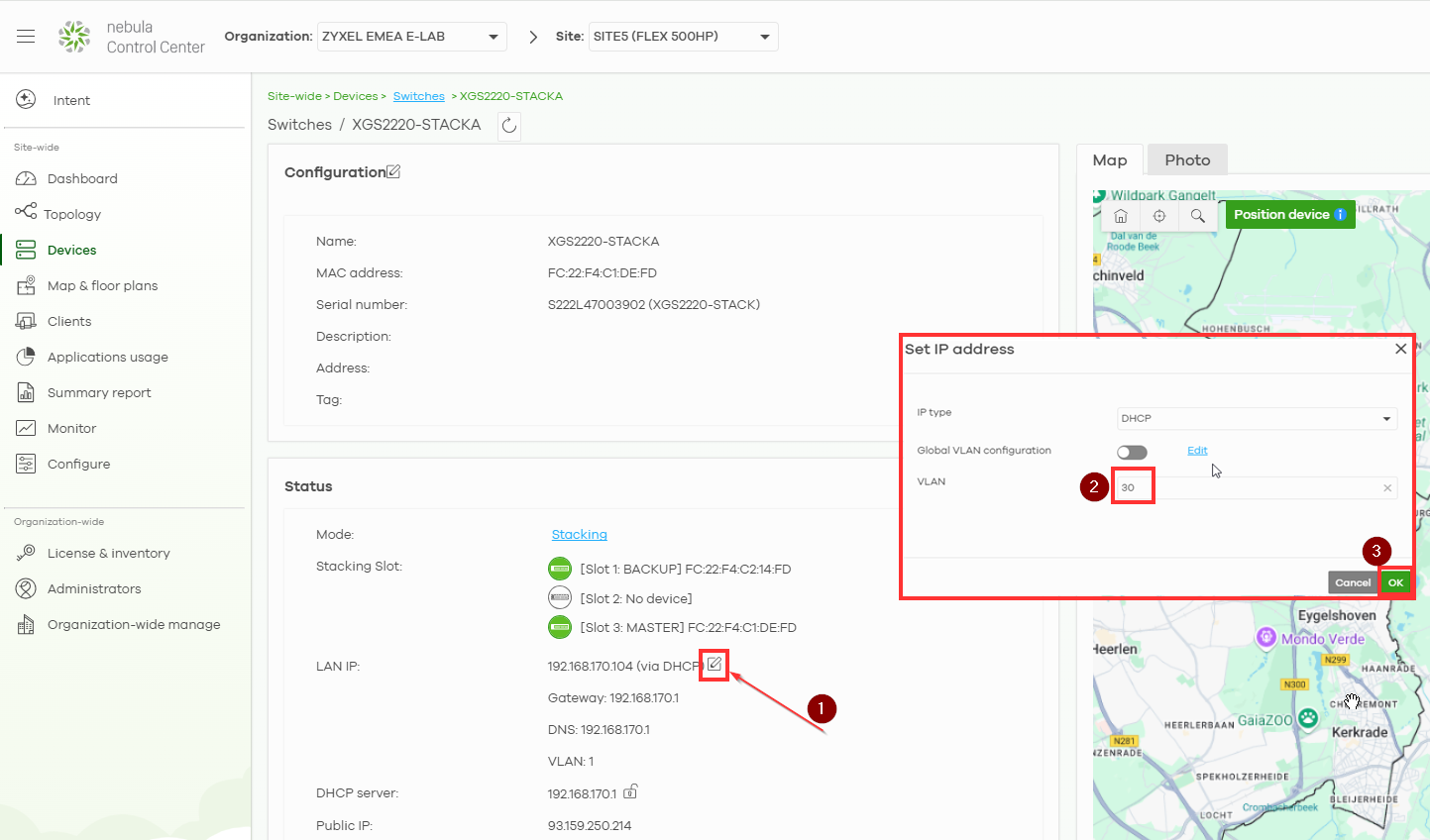Click the Summary report icon
Viewport: 1430px width, 840px height.
(27, 392)
